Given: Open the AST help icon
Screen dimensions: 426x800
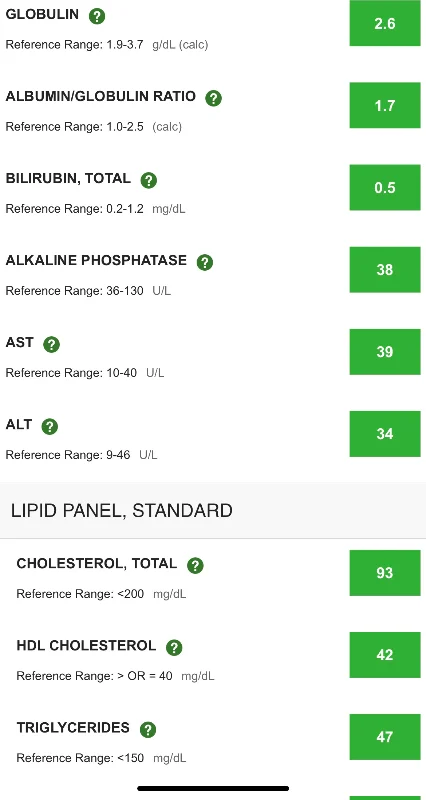Looking at the screenshot, I should point(52,344).
